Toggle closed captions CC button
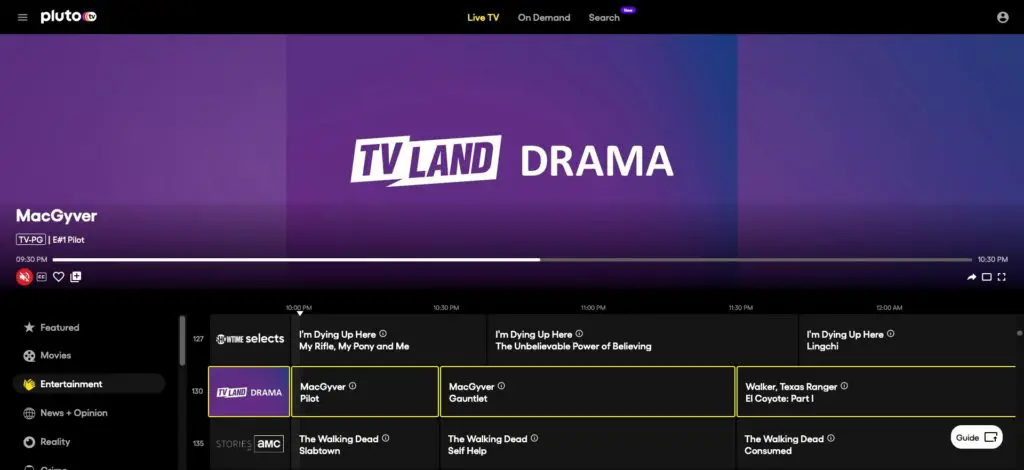The image size is (1024, 470). (x=41, y=277)
